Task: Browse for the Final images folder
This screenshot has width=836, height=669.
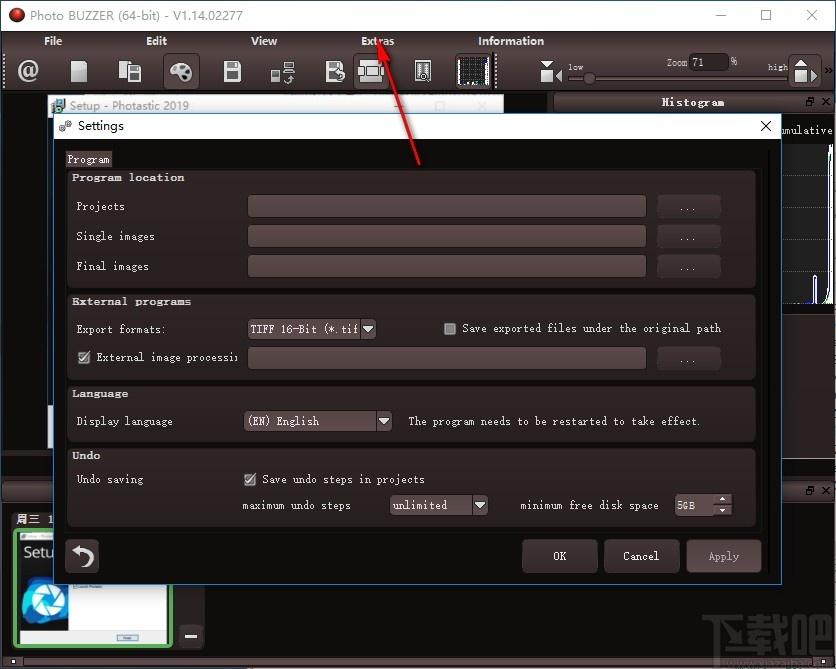Action: (688, 266)
